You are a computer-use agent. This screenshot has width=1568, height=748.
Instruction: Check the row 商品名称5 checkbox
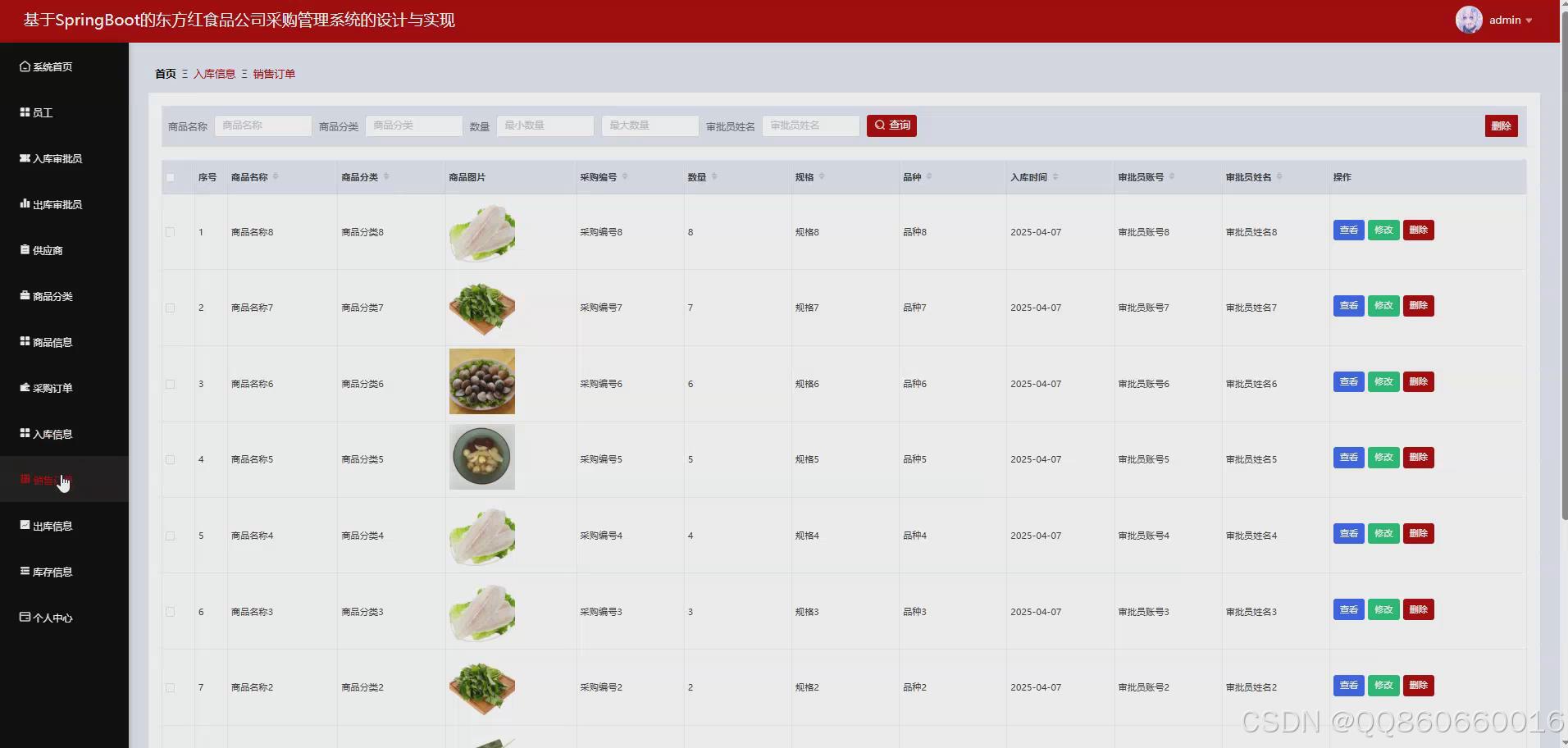tap(171, 459)
